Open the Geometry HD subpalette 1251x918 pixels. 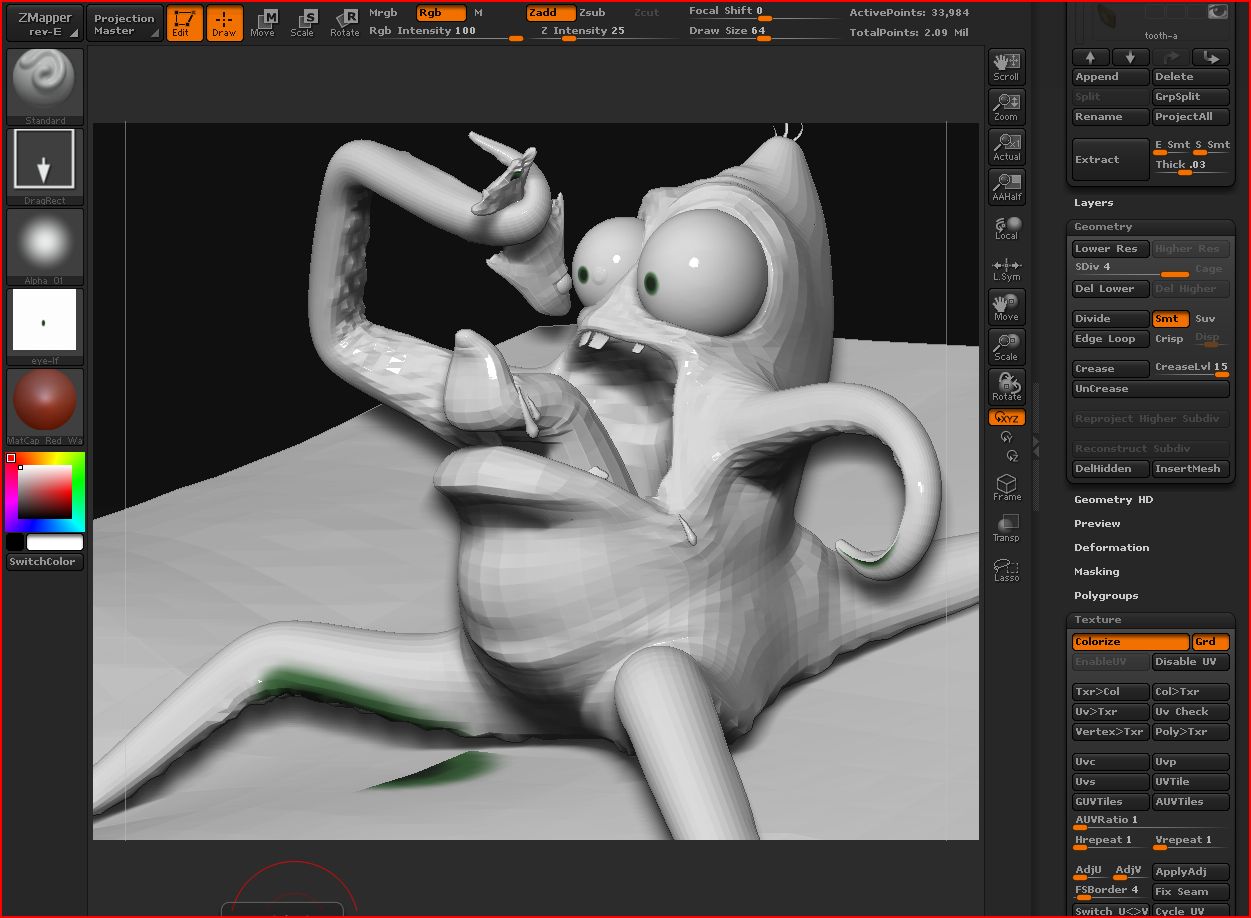tap(1113, 500)
